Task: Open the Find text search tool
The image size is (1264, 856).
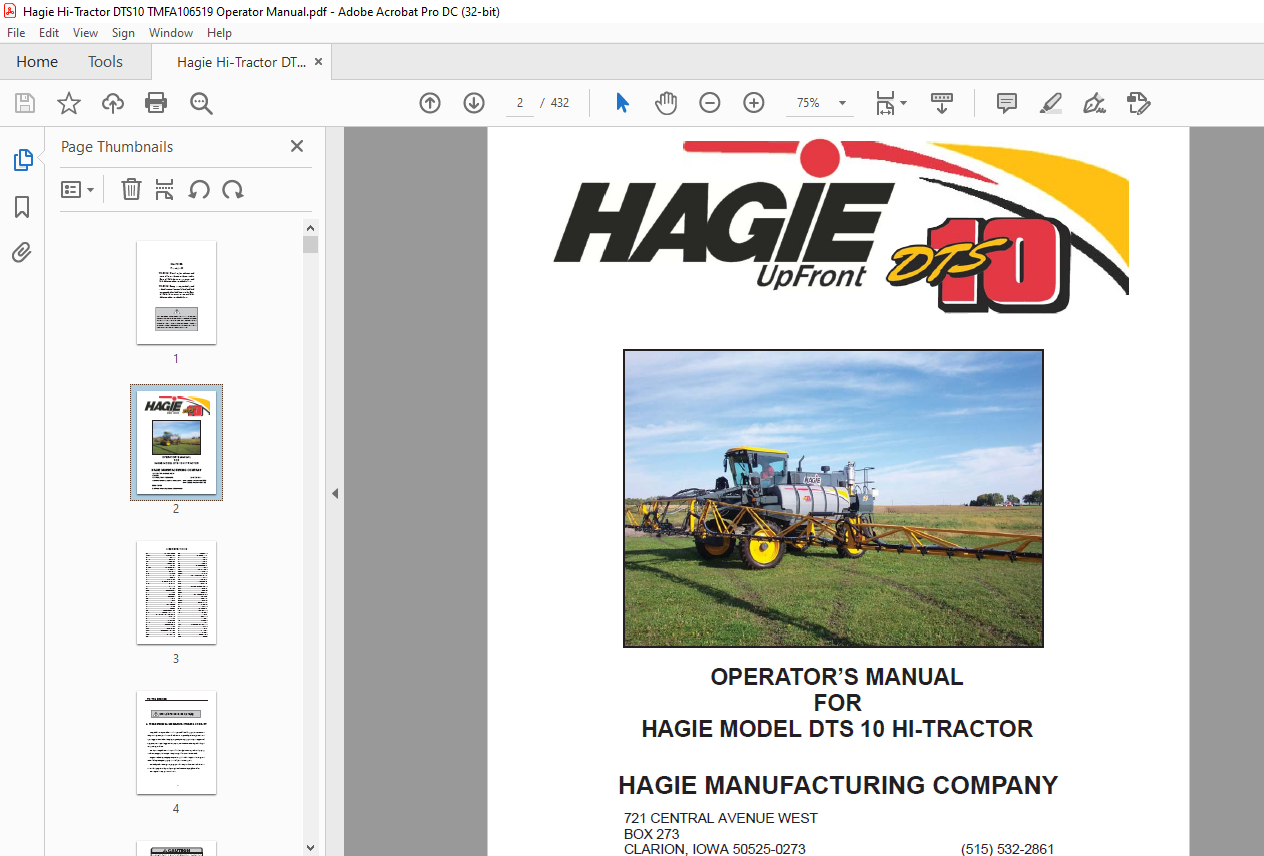Action: [201, 103]
